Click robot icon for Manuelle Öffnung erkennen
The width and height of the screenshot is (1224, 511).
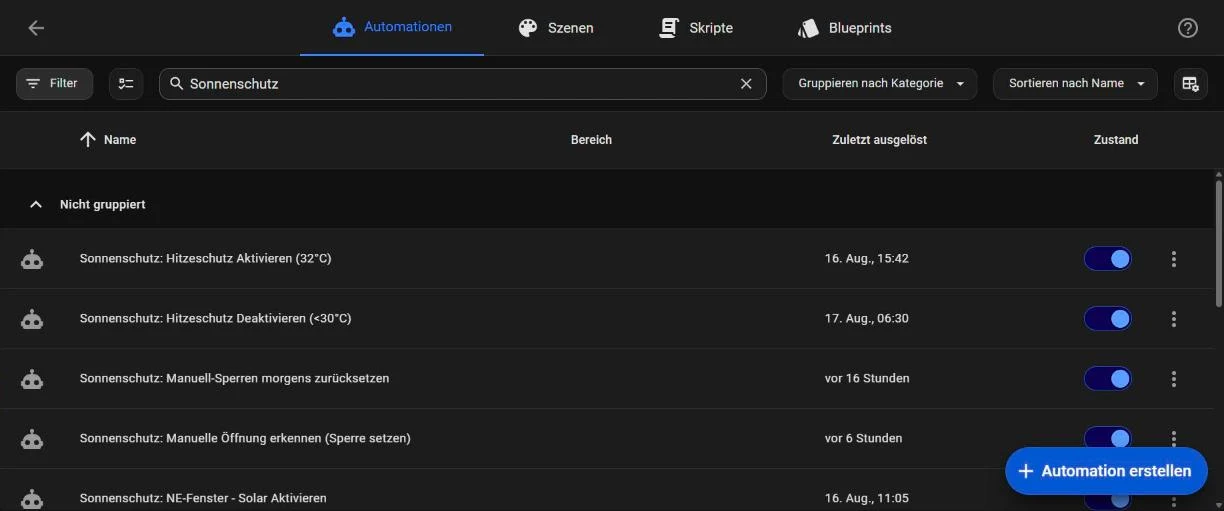pos(32,439)
